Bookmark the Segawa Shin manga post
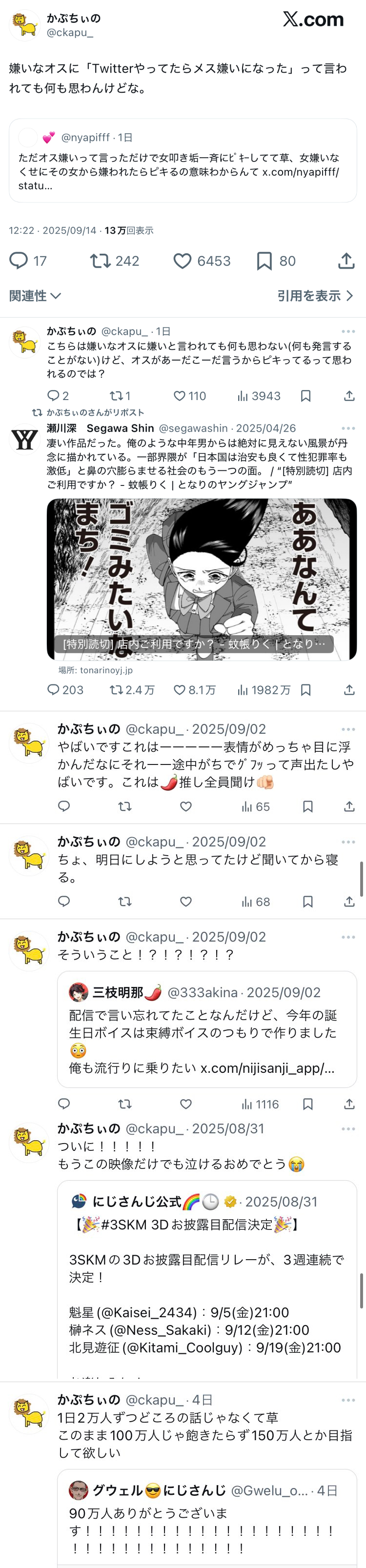 [x=305, y=690]
